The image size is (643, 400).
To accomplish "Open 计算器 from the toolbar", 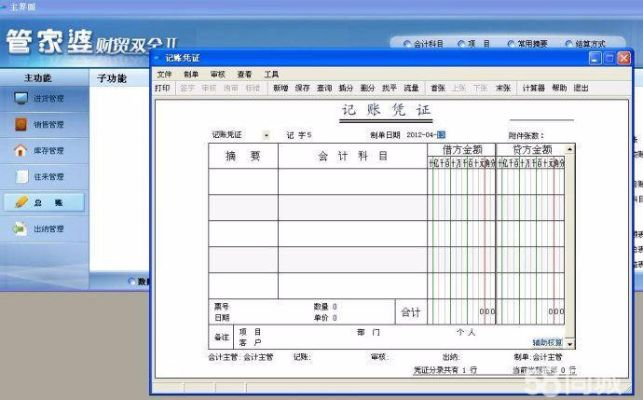I will click(x=534, y=88).
